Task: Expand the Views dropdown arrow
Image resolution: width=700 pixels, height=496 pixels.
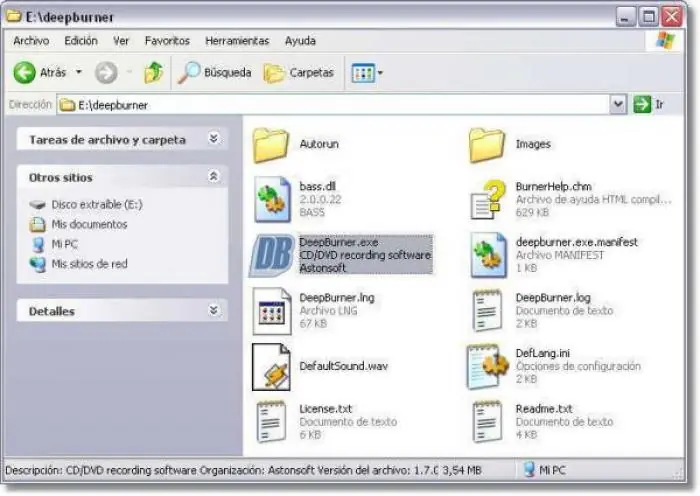Action: tap(380, 72)
